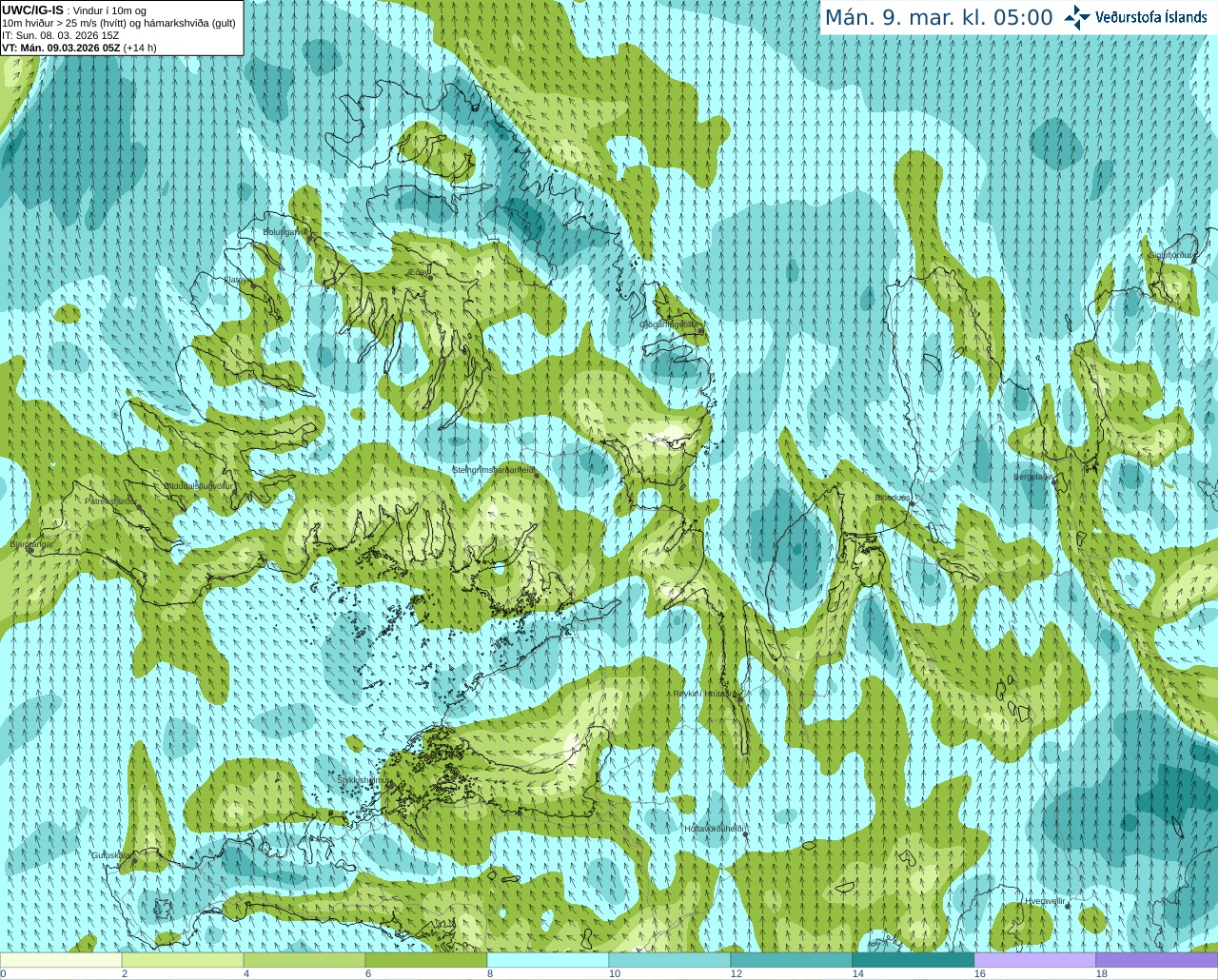Click the Hveravellir station label
This screenshot has height=980, width=1218.
pos(1046,900)
